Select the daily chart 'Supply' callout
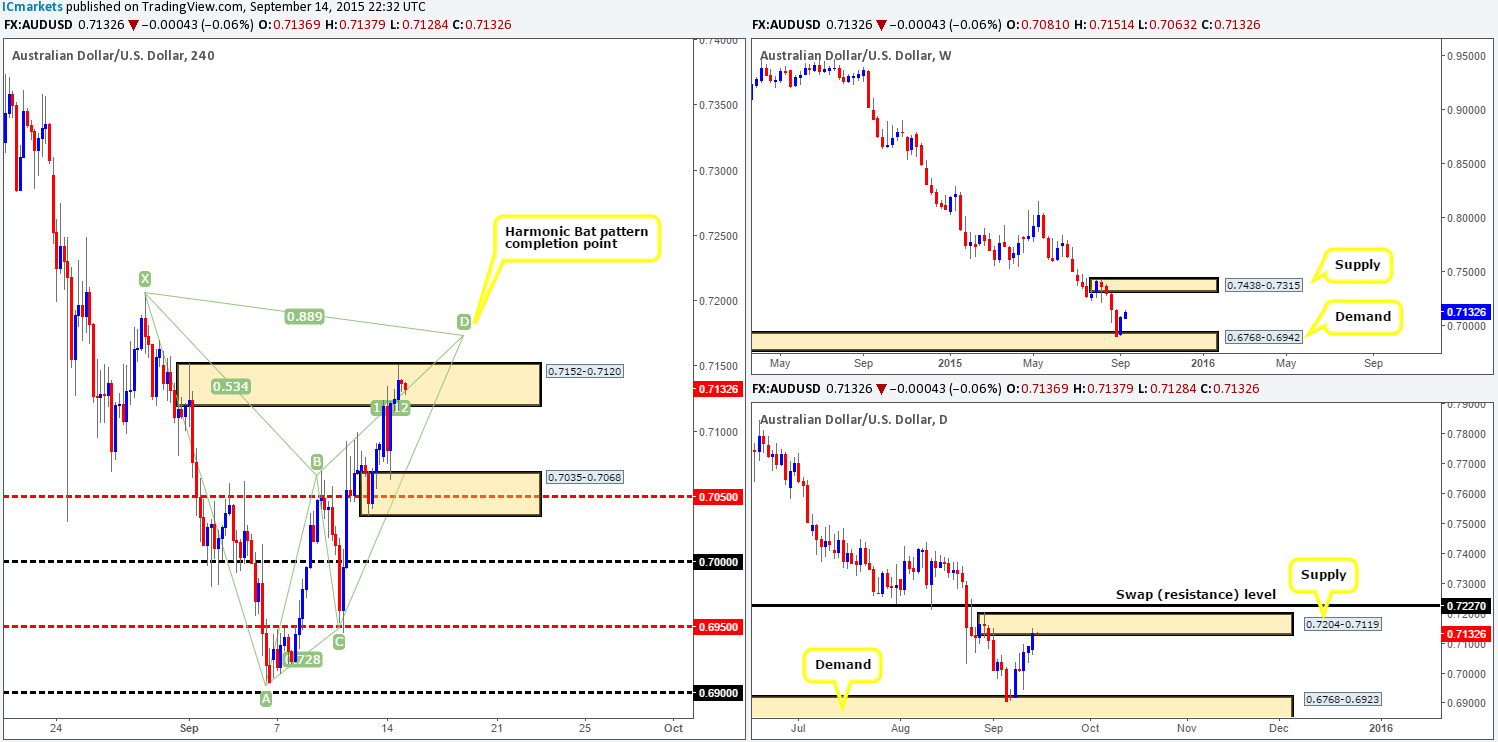Screen dimensions: 1498x742 (1326, 575)
